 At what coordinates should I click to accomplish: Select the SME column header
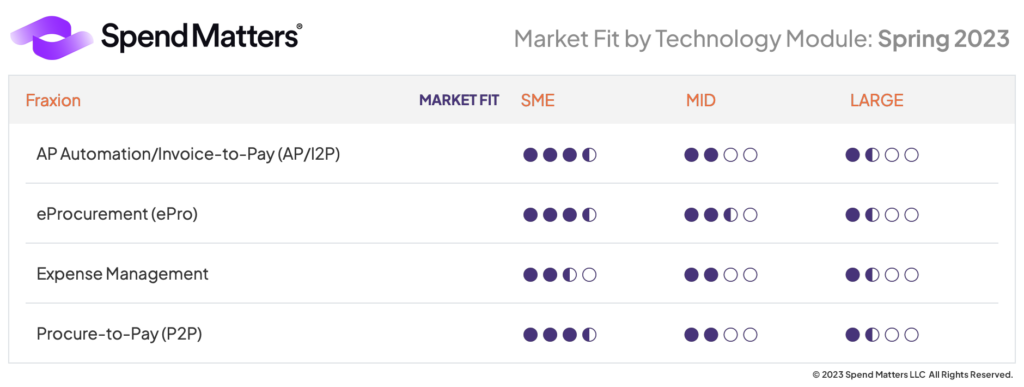coord(537,101)
